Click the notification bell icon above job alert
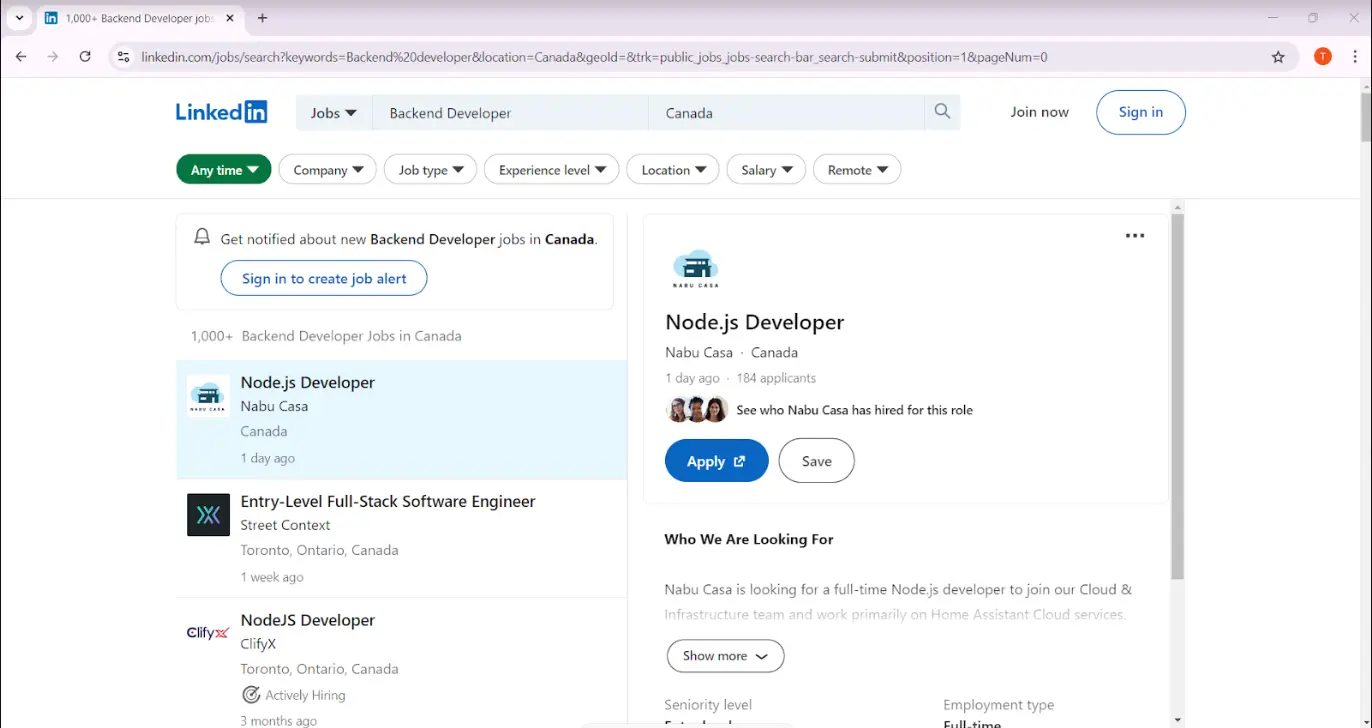1372x728 pixels. 202,235
